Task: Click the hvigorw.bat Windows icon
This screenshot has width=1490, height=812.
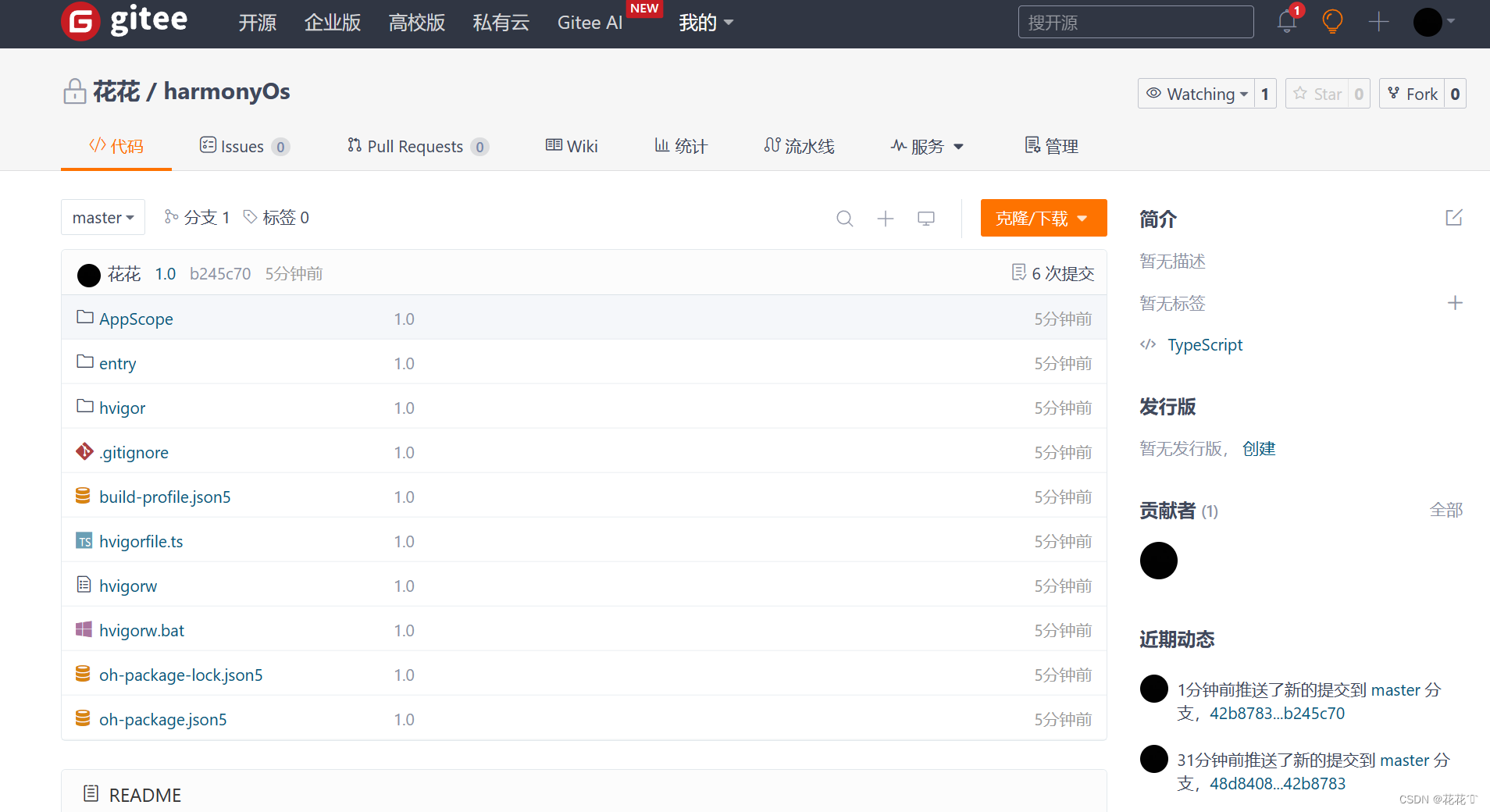Action: point(84,629)
